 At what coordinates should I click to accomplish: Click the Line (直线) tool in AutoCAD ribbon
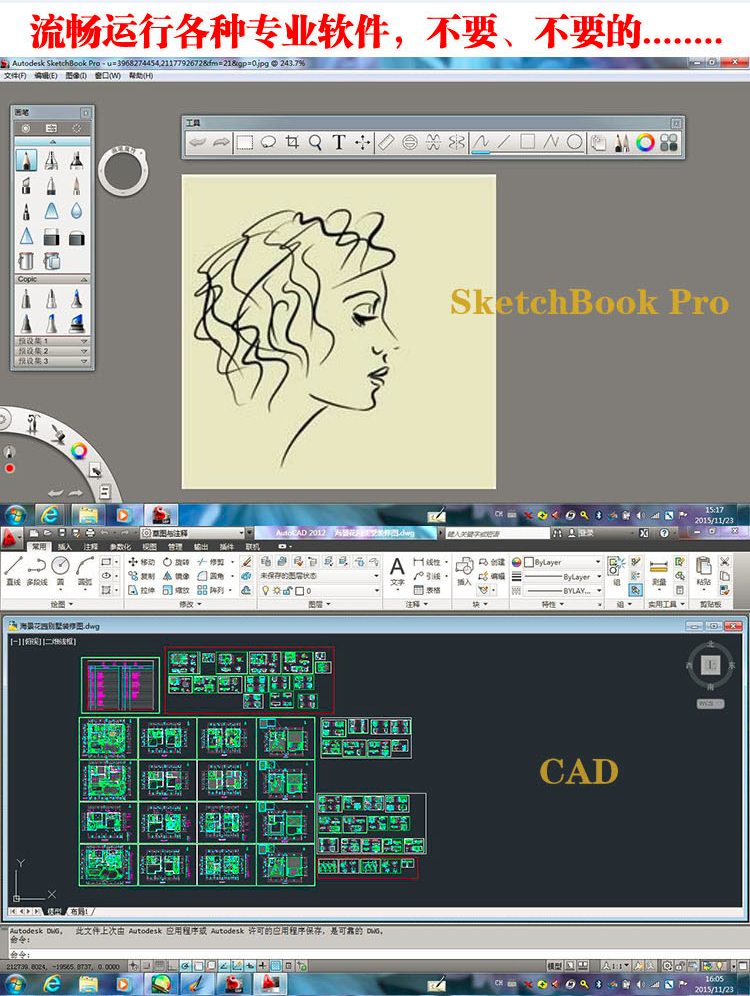[x=13, y=570]
